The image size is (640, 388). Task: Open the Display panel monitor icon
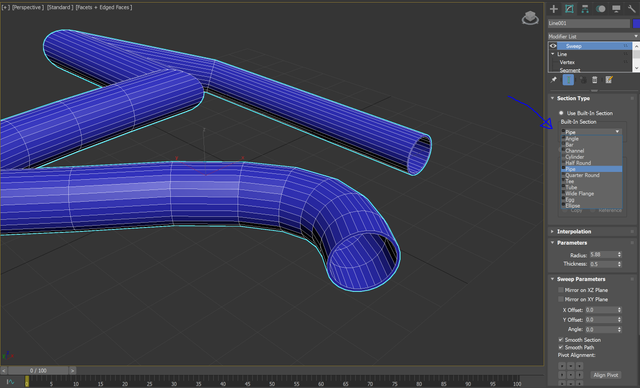click(616, 9)
